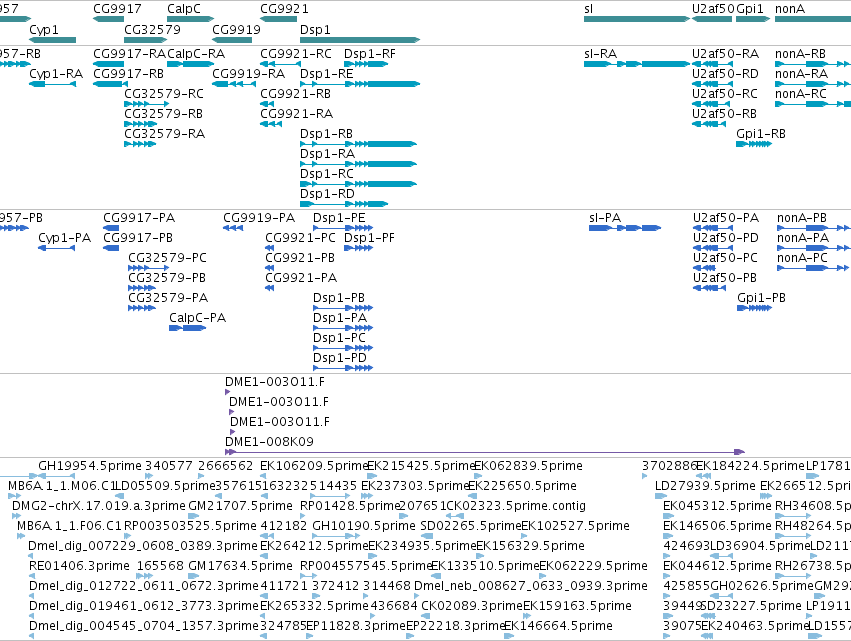
Task: Select the EK106209.5prime EST label
Action: pyautogui.click(x=314, y=466)
